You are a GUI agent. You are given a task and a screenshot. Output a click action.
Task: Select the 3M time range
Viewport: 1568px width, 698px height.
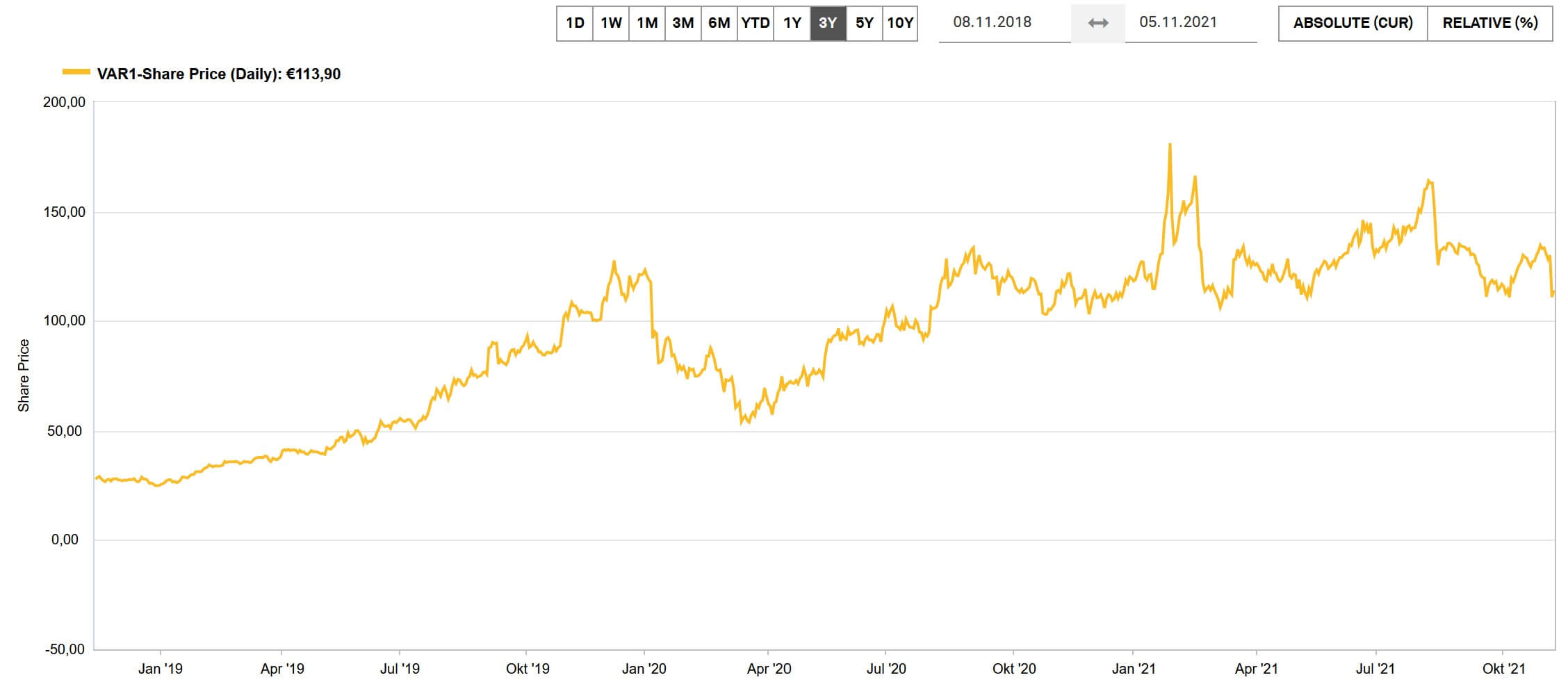point(683,22)
